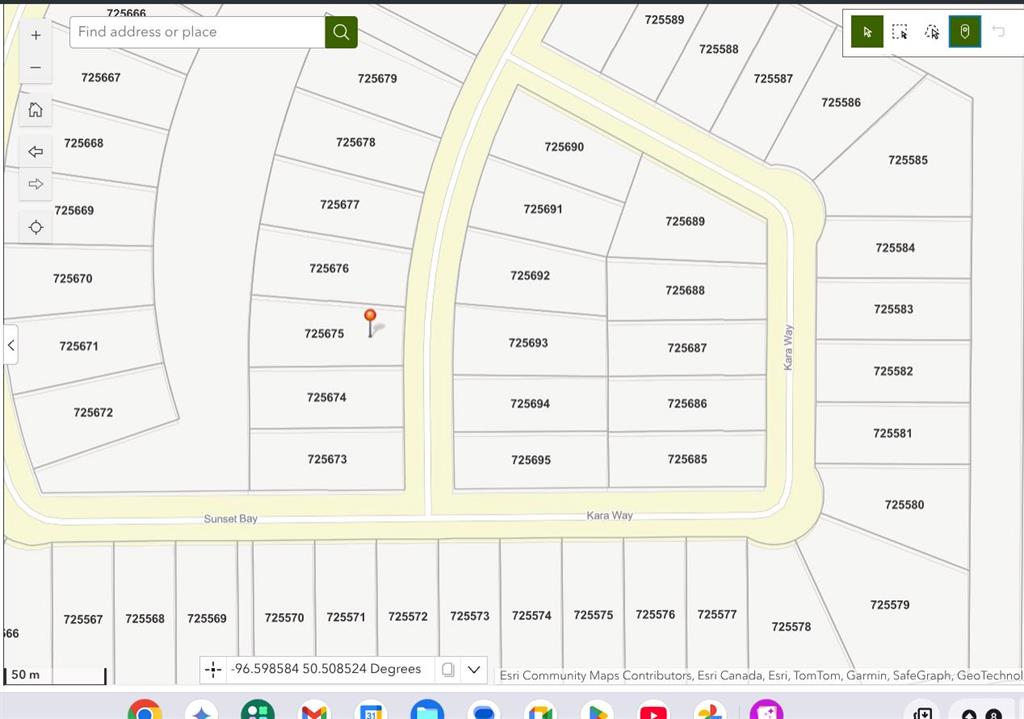1024x719 pixels.
Task: Click the search magnifier button
Action: tap(341, 32)
